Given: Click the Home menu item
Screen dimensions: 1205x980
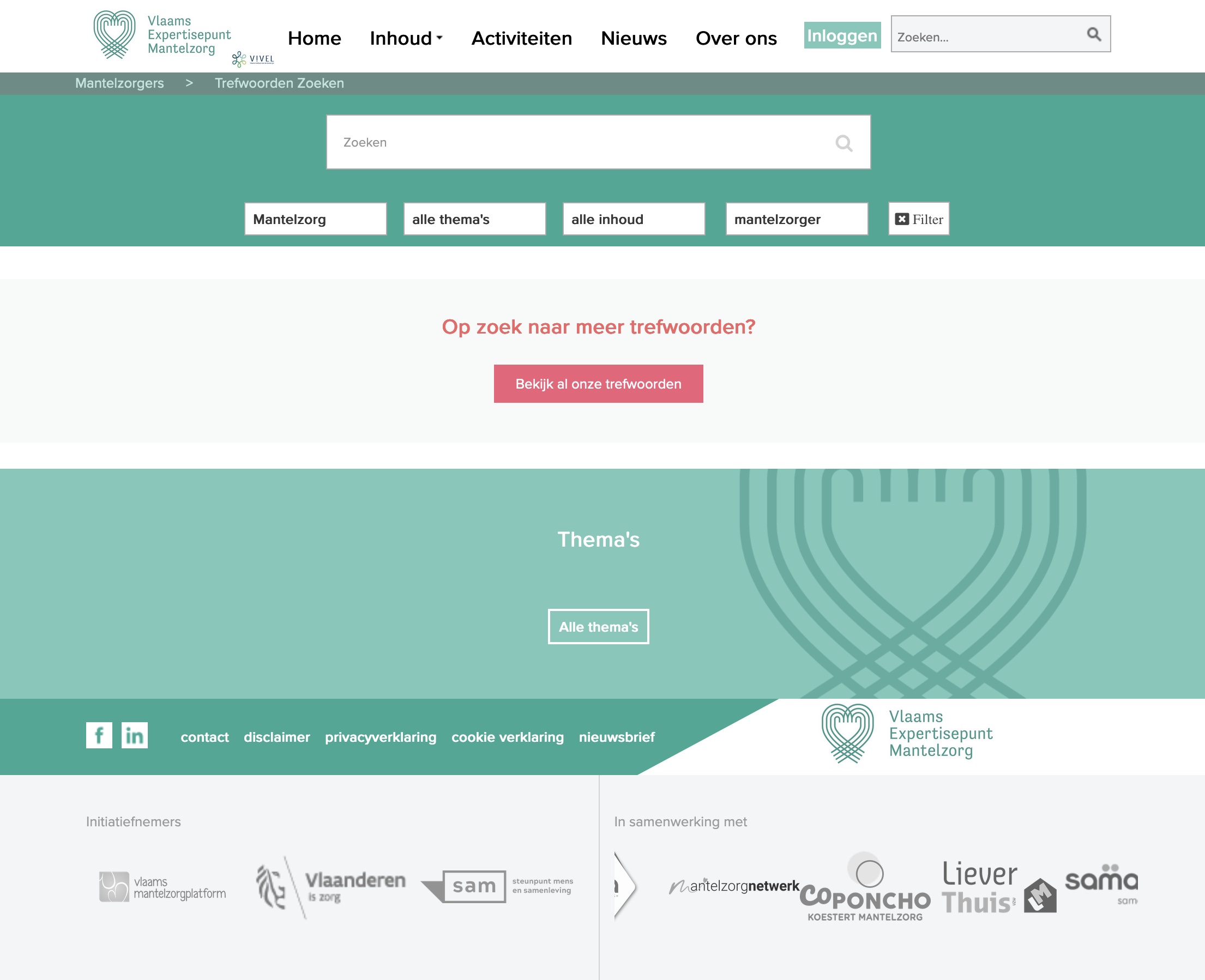Looking at the screenshot, I should 315,37.
